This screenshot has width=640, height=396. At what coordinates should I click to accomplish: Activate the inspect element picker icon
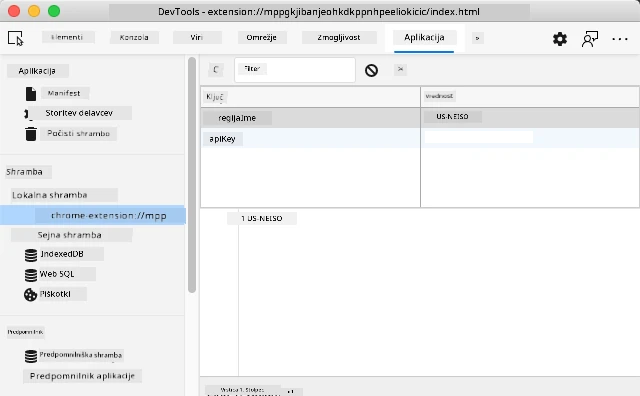coord(16,38)
